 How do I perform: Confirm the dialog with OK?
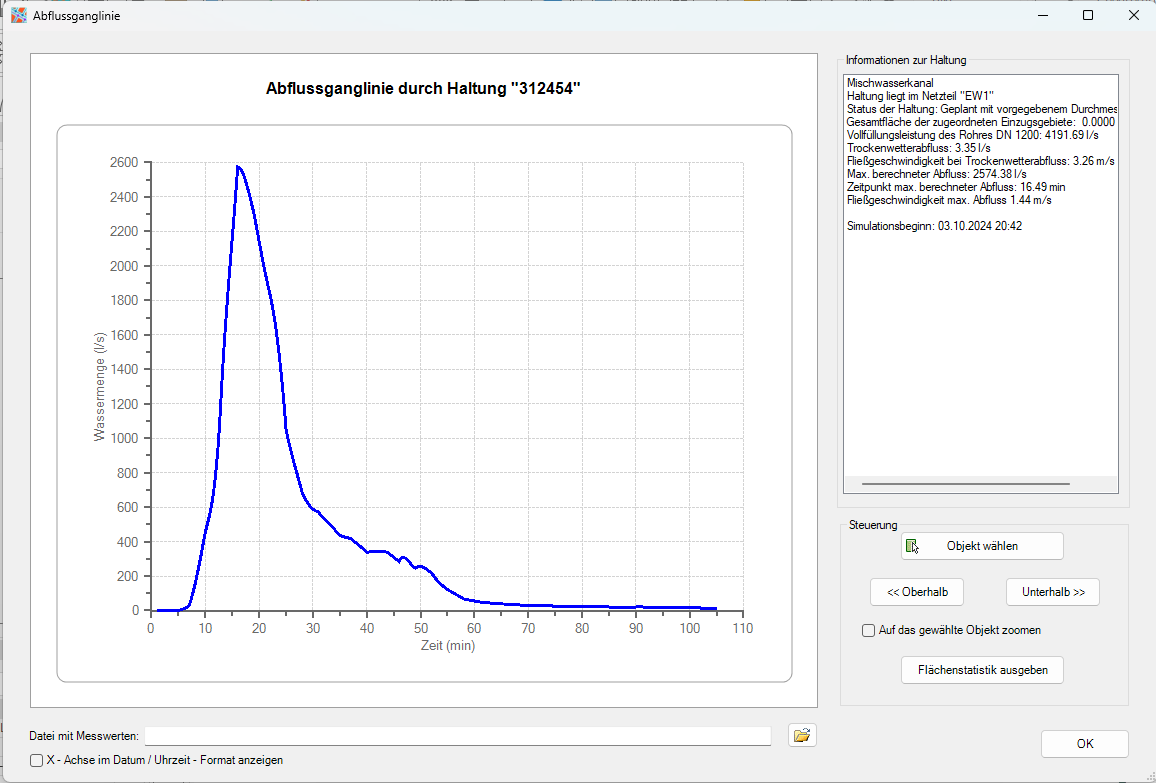click(1084, 744)
